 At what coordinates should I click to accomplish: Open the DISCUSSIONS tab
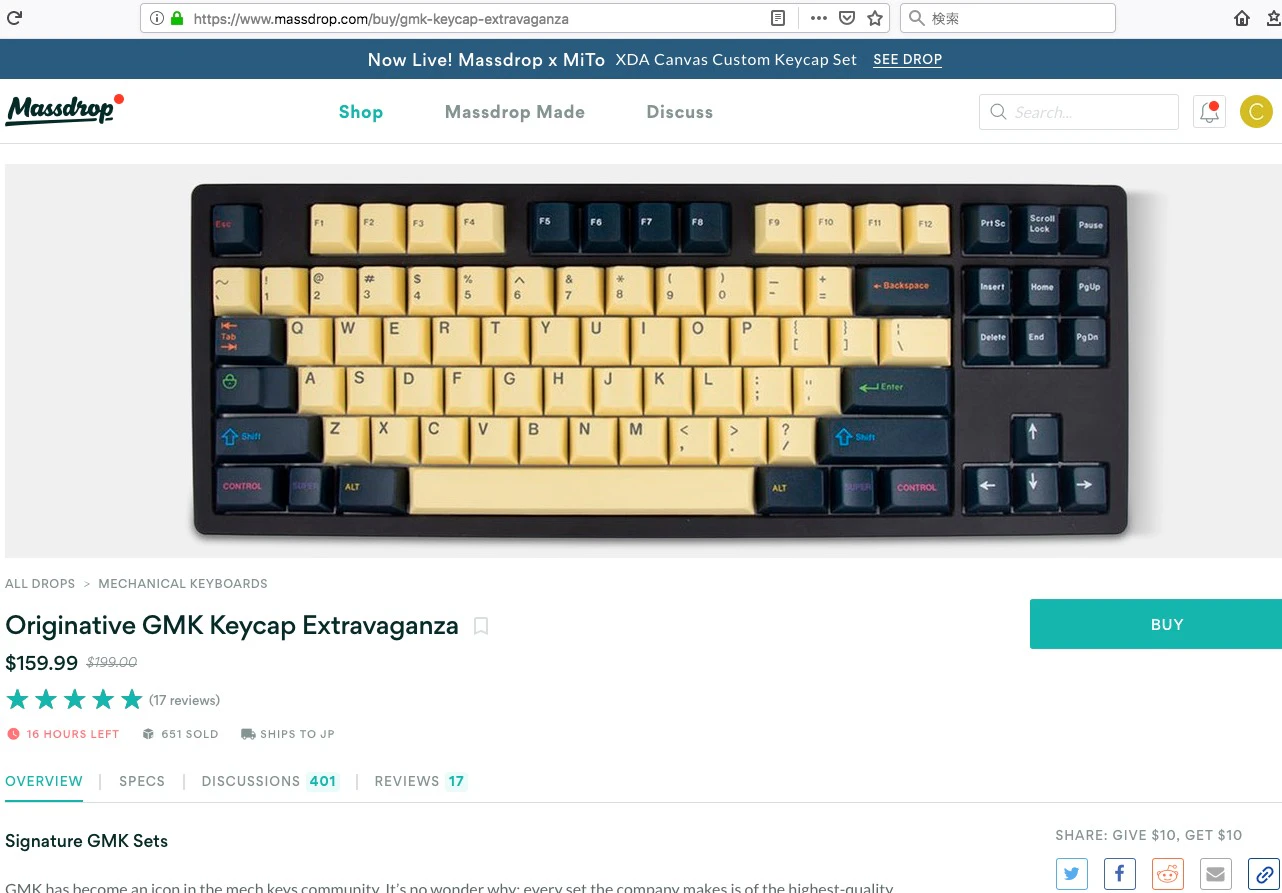pyautogui.click(x=270, y=781)
